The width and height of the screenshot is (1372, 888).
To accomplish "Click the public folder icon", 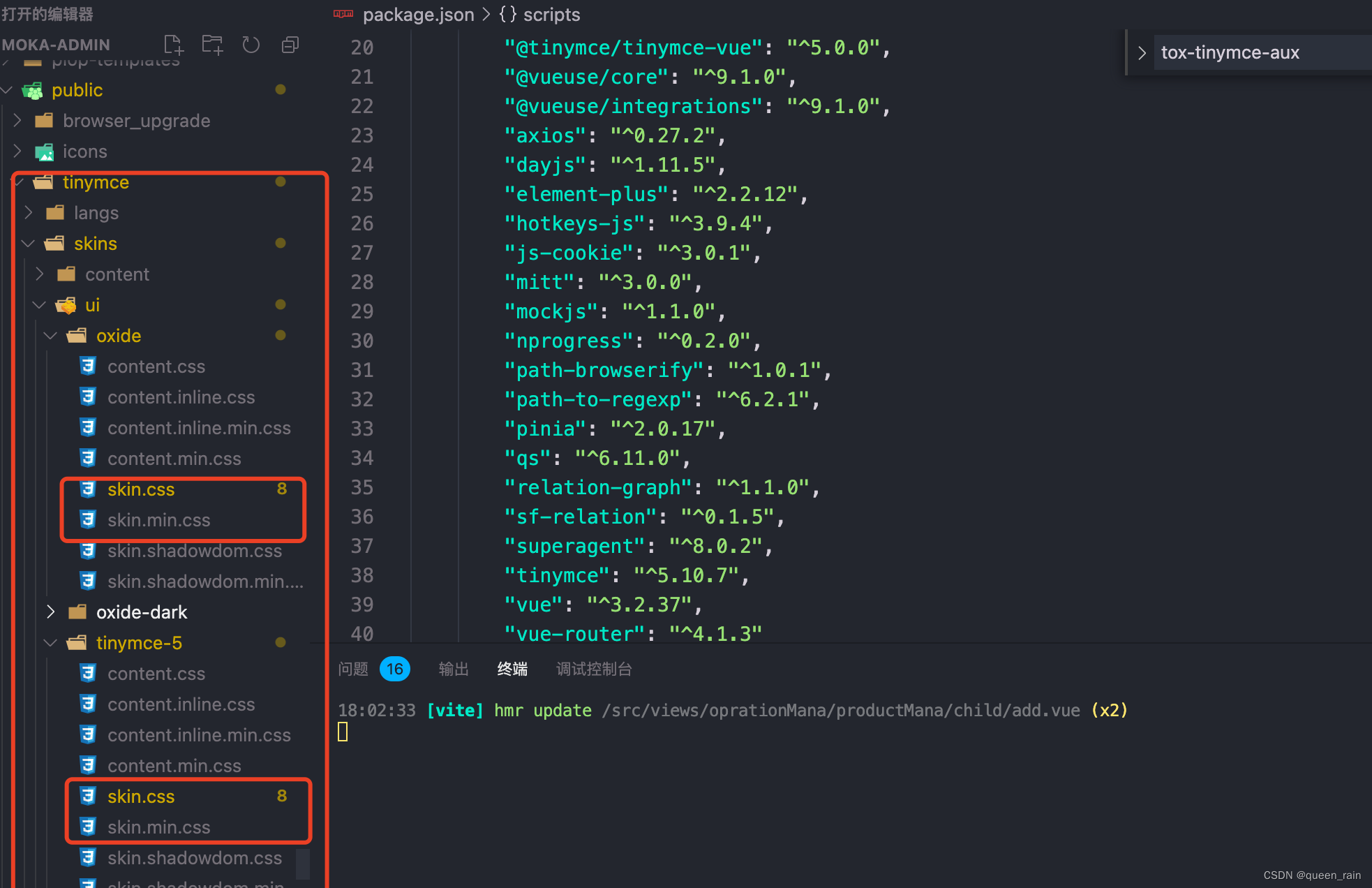I will coord(33,90).
